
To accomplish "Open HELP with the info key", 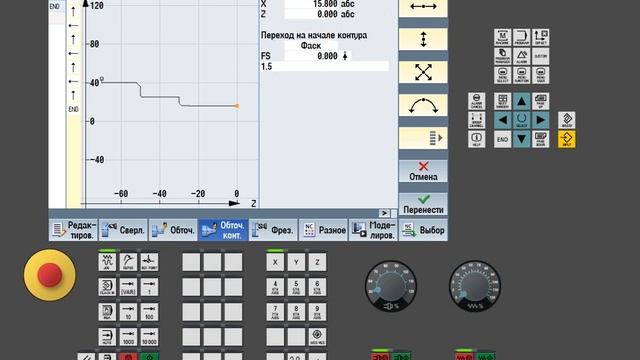I will 476,139.
